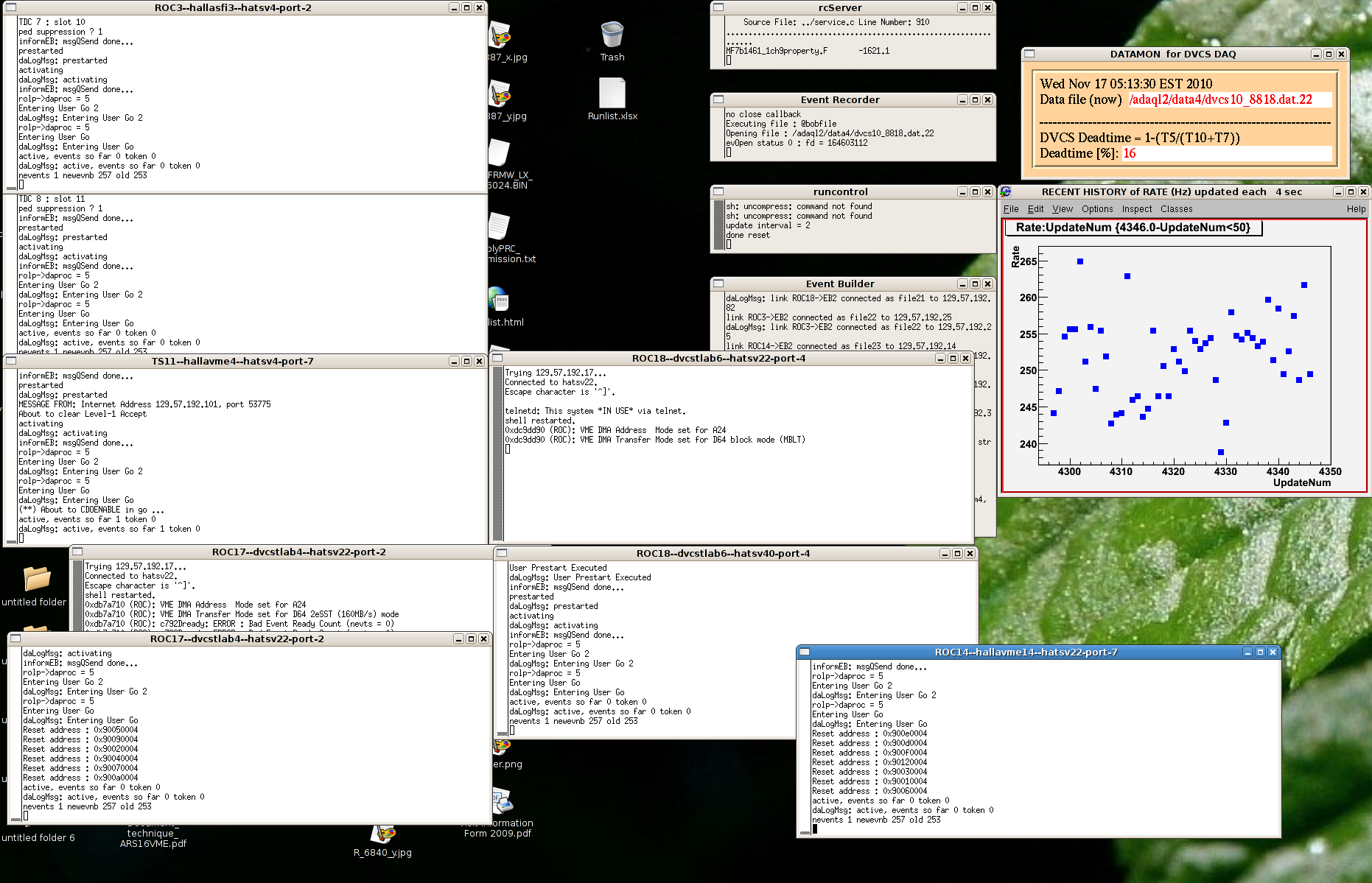Focus the ROC14 hallavme14 terminal title bar
Viewport: 1372px width, 883px height.
pyautogui.click(x=1026, y=652)
